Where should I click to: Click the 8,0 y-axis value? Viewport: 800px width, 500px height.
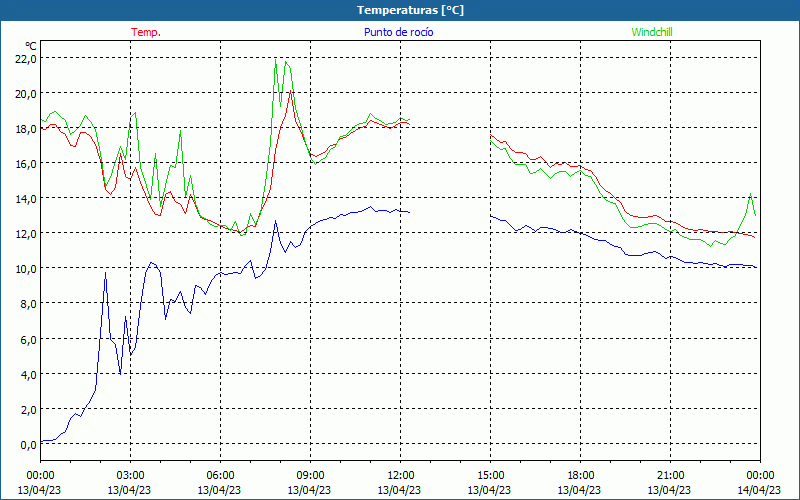tap(29, 304)
